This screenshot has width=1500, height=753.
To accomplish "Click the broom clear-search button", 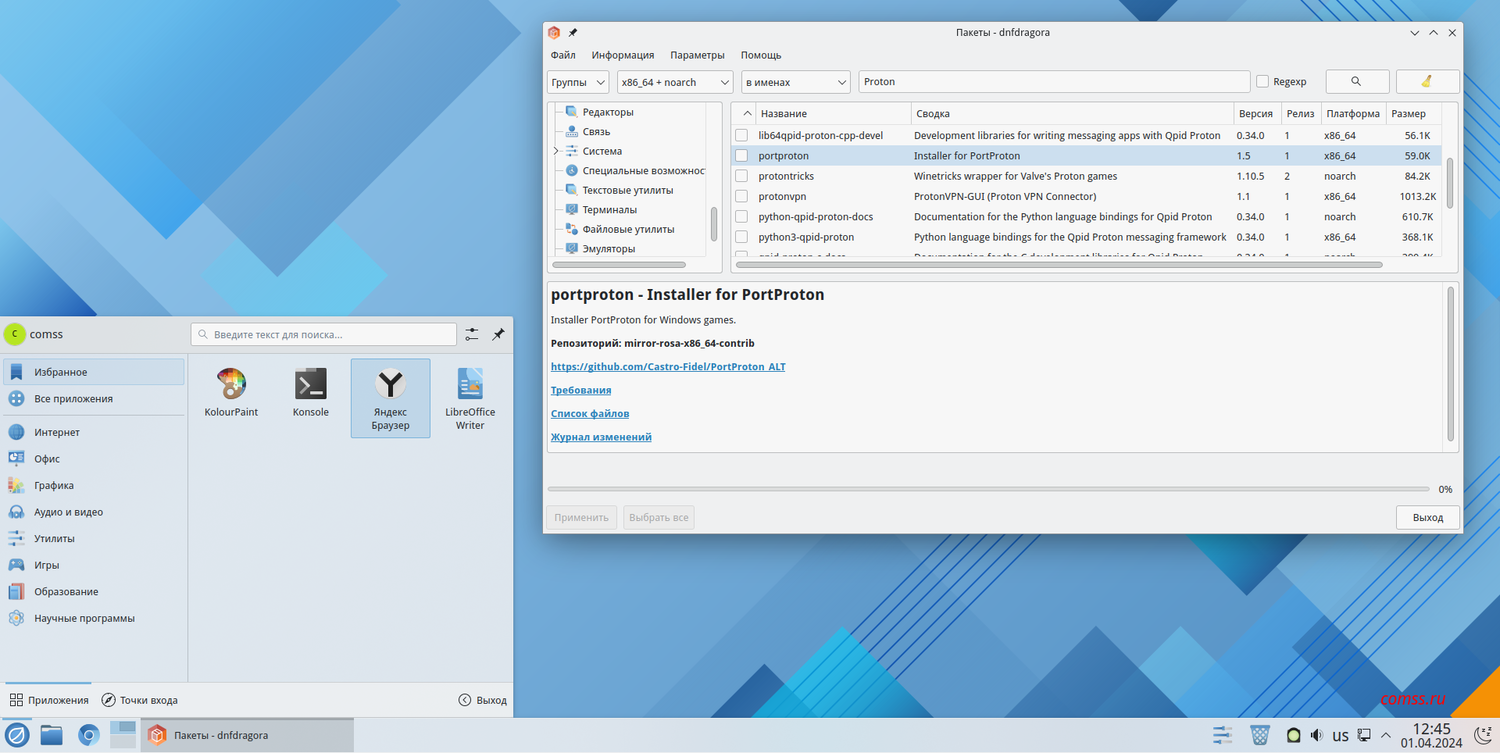I will [x=1428, y=82].
